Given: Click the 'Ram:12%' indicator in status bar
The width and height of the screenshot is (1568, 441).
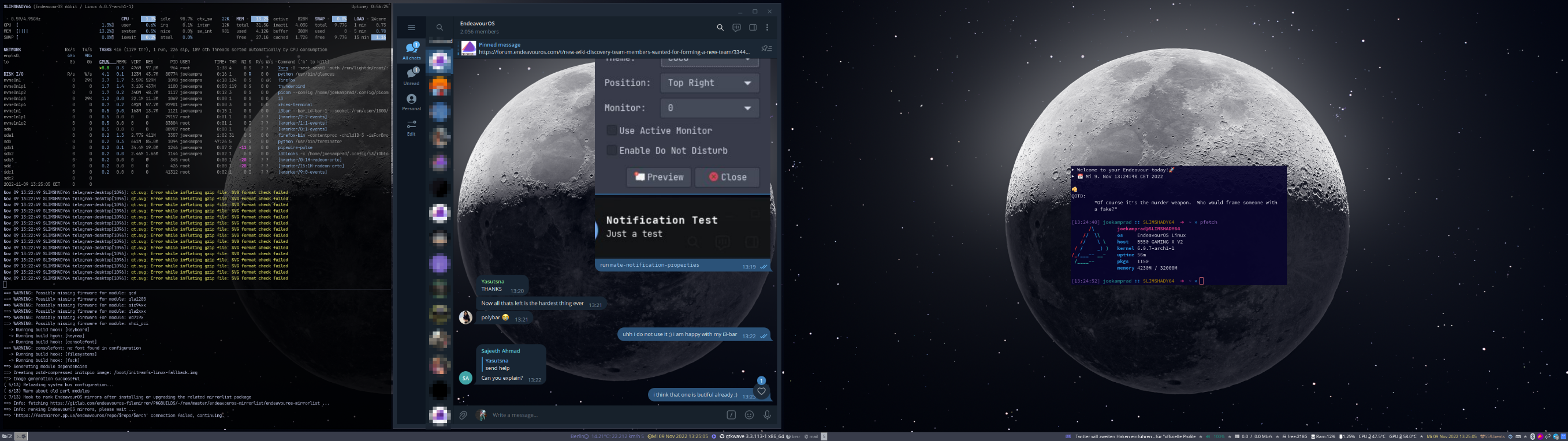Looking at the screenshot, I should 1323,437.
